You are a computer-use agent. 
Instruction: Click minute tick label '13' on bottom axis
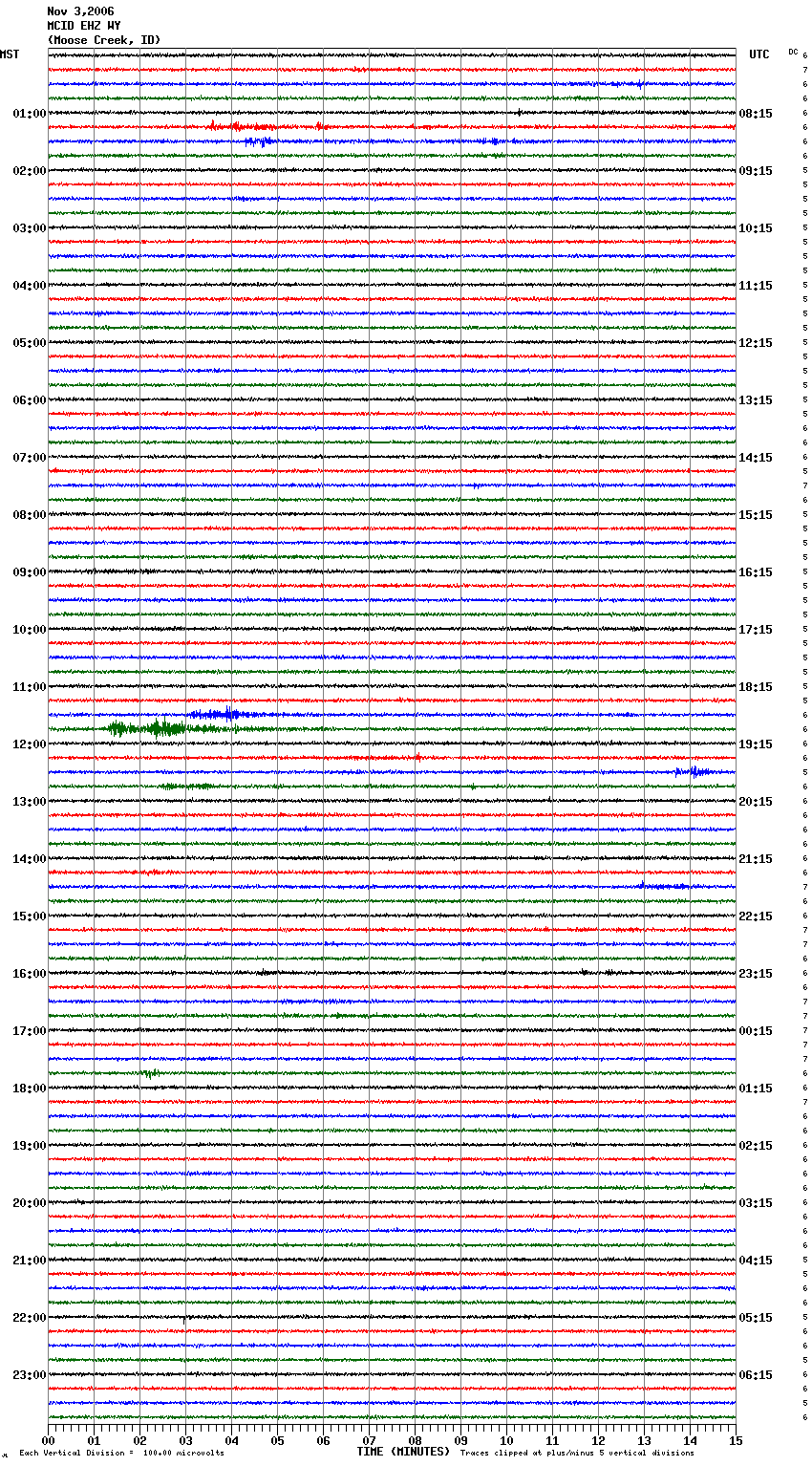tap(644, 1440)
